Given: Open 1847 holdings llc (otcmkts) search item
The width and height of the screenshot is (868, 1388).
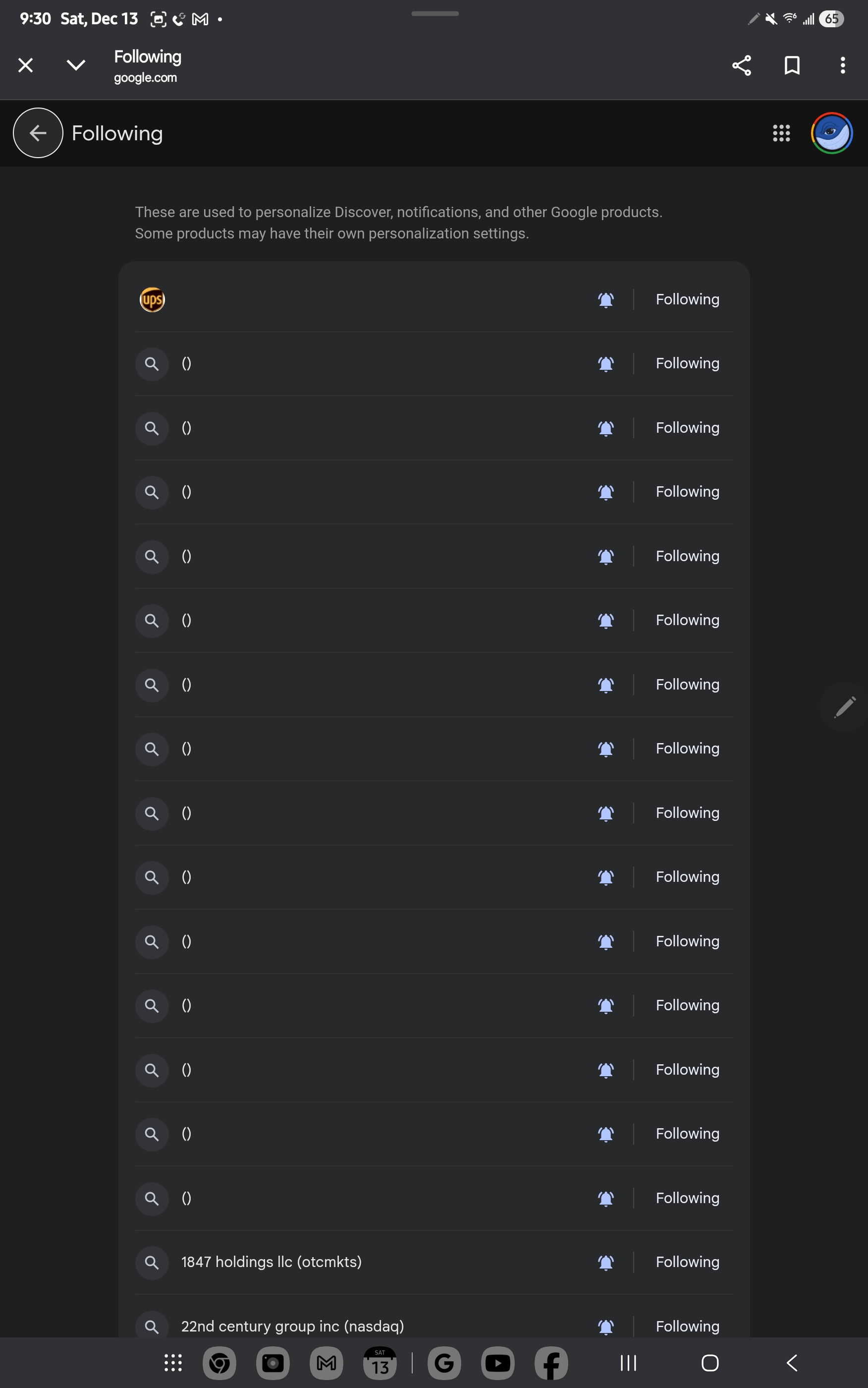Looking at the screenshot, I should (x=271, y=1262).
